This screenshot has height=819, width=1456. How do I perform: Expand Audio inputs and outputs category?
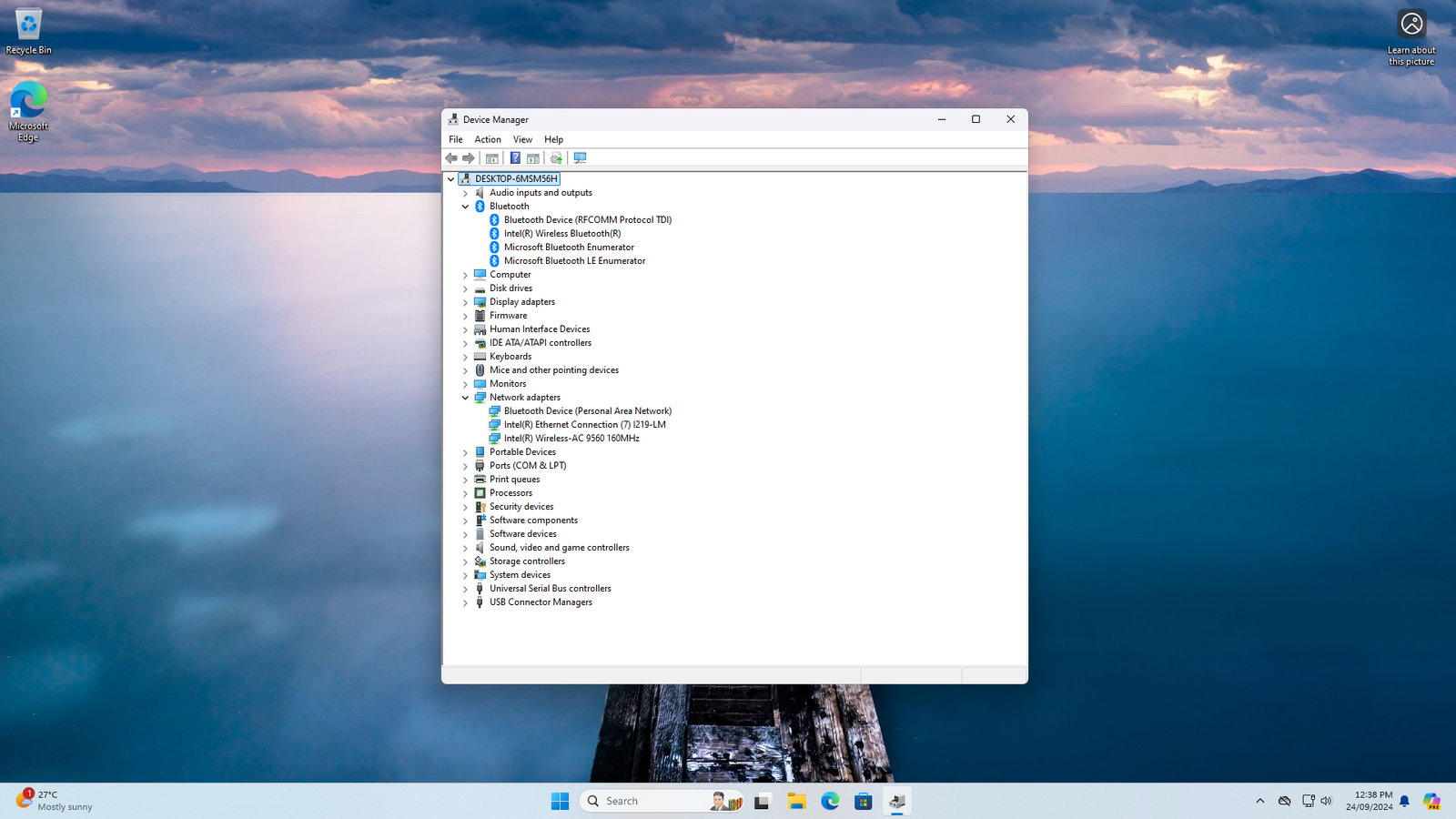click(465, 193)
